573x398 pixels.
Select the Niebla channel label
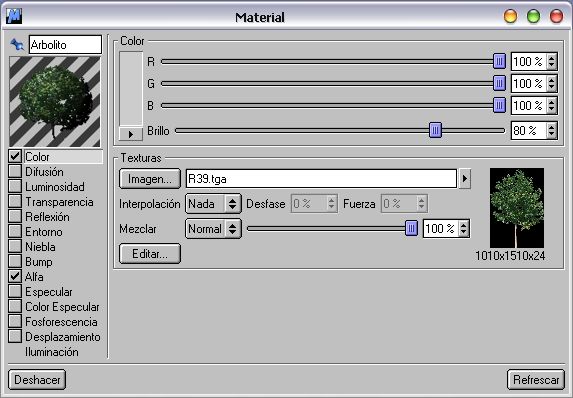pos(40,247)
